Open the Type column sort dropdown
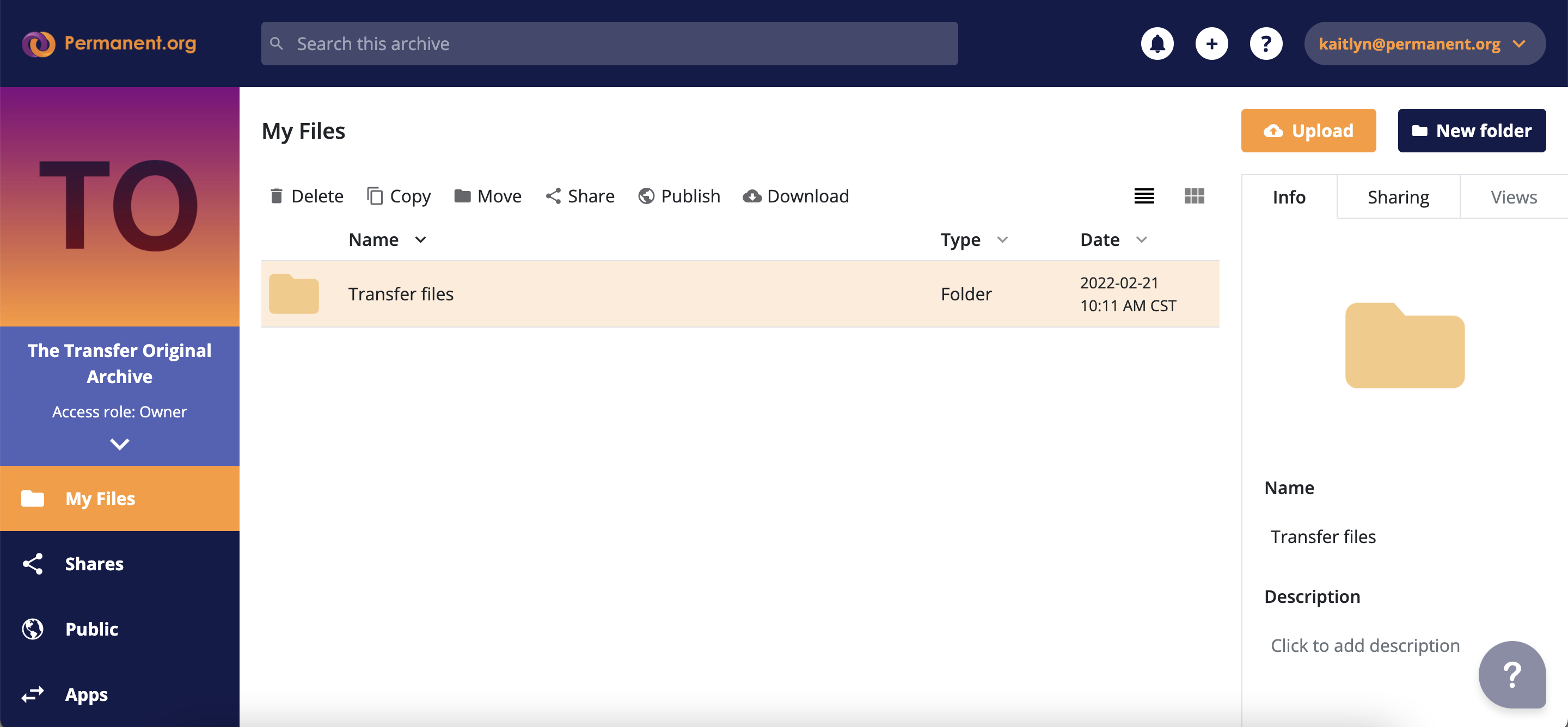1568x727 pixels. (x=1002, y=239)
